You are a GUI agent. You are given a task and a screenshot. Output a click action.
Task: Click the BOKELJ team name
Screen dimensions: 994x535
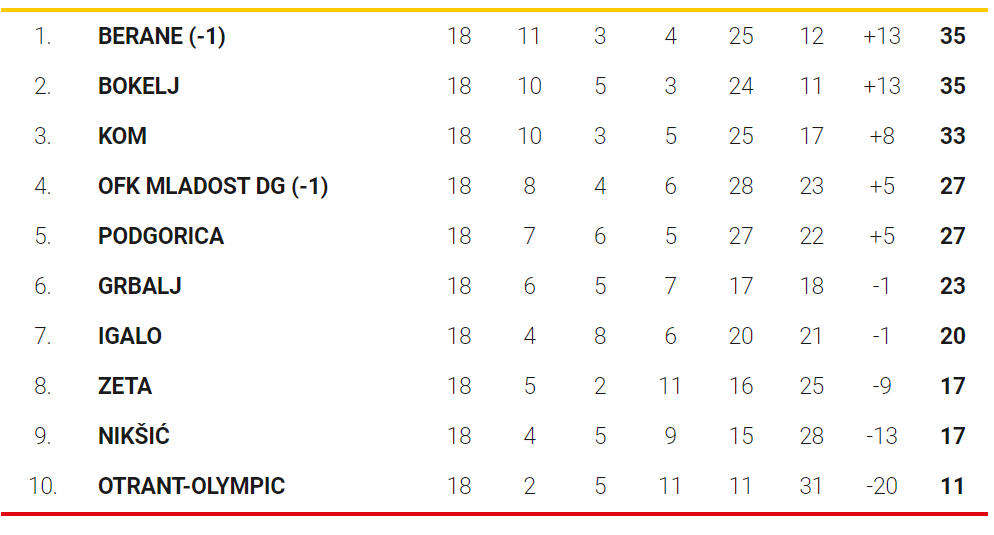tap(139, 86)
